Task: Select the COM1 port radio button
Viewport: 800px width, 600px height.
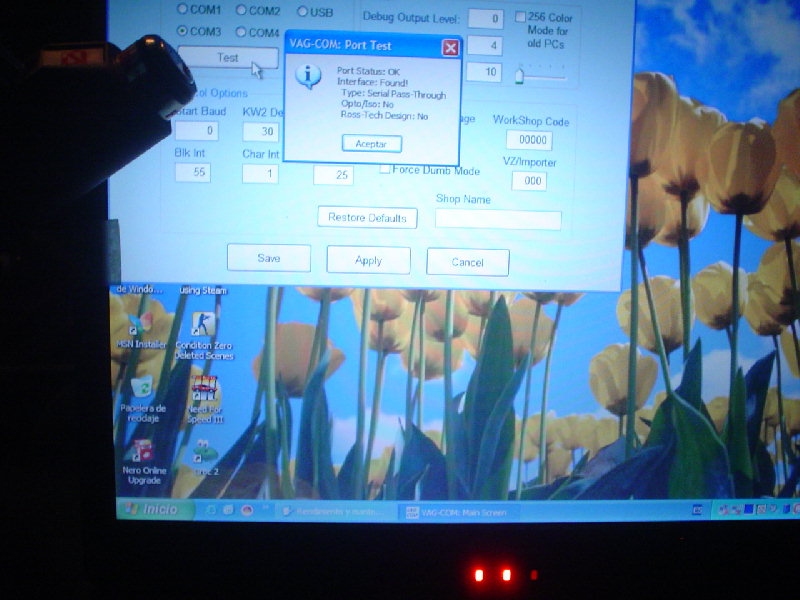Action: tap(182, 9)
